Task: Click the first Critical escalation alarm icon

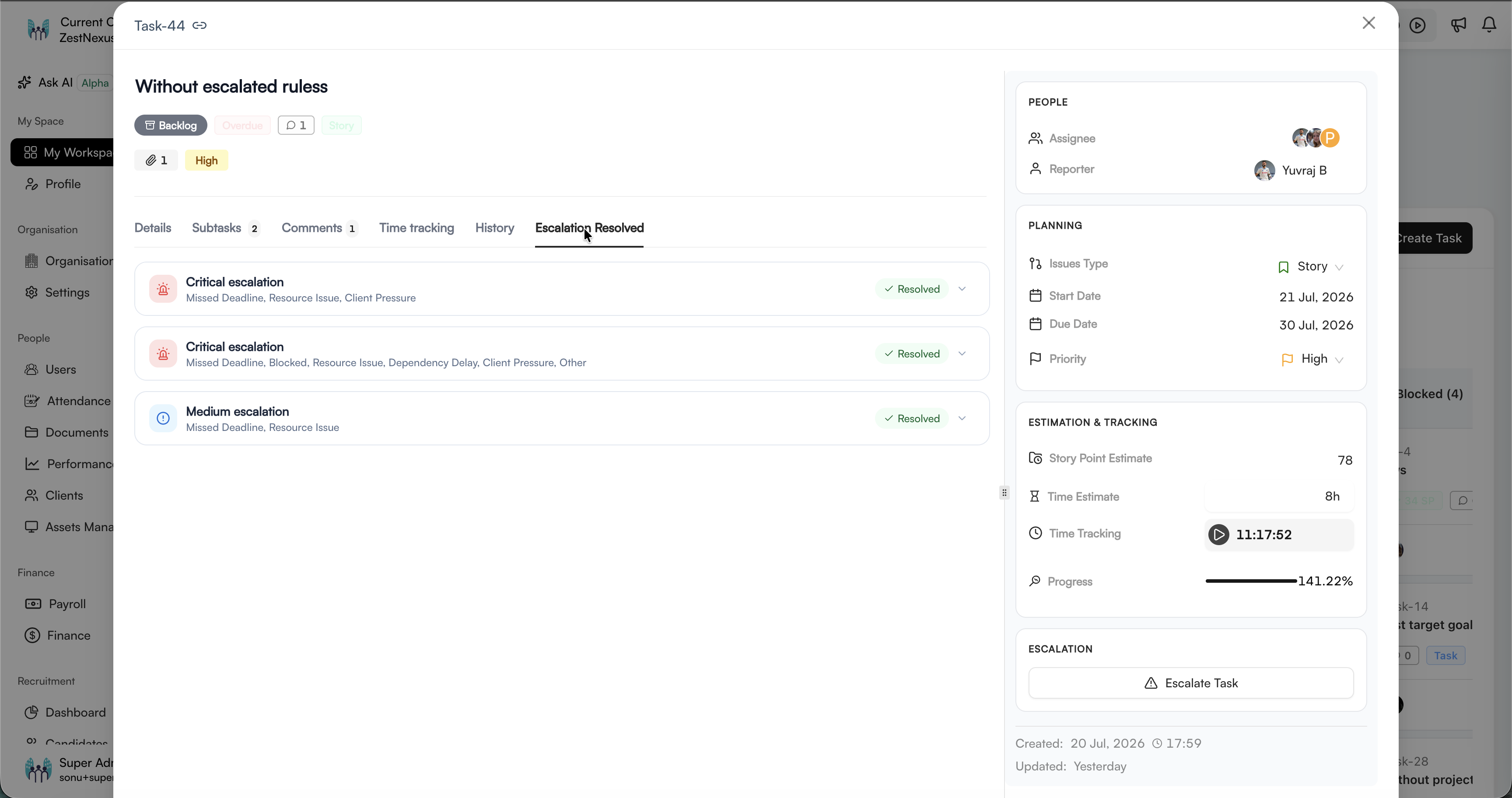Action: click(x=163, y=289)
